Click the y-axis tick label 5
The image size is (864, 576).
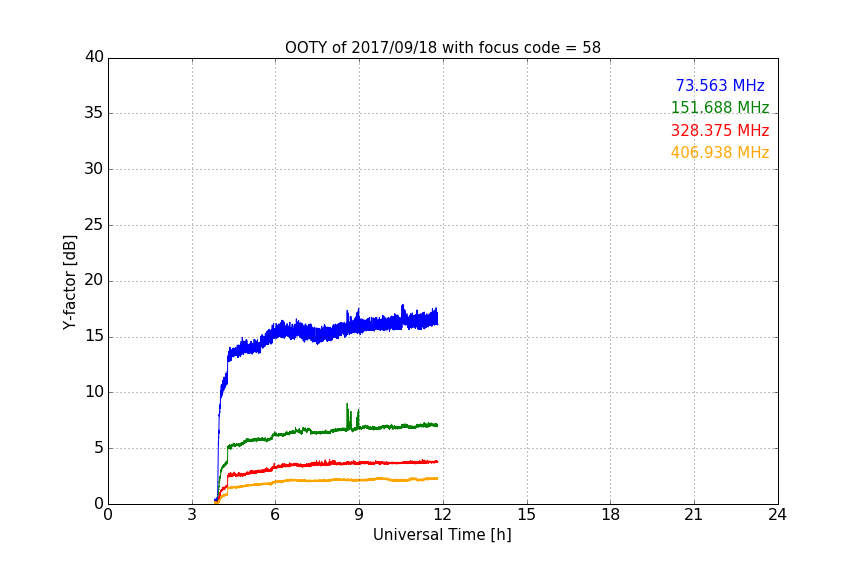(99, 448)
